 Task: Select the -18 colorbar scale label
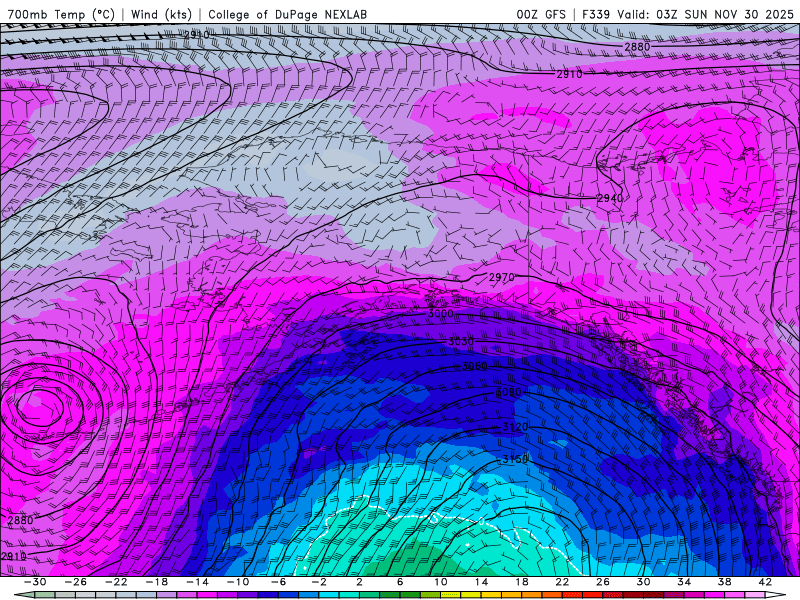coord(157,582)
